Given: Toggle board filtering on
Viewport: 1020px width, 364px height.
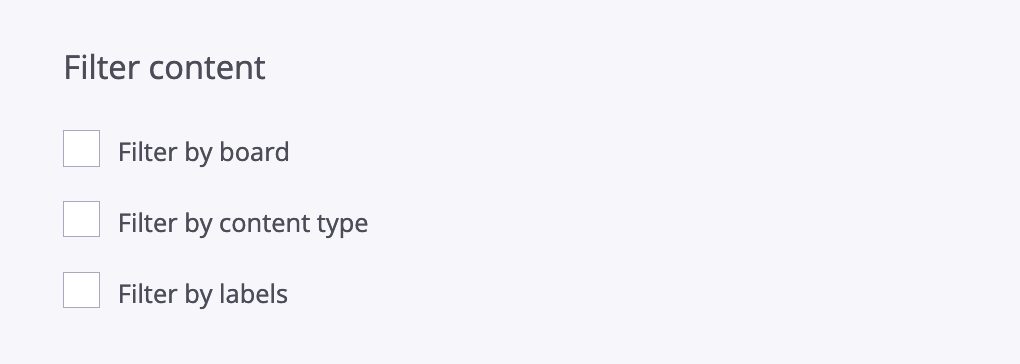Looking at the screenshot, I should click(81, 148).
